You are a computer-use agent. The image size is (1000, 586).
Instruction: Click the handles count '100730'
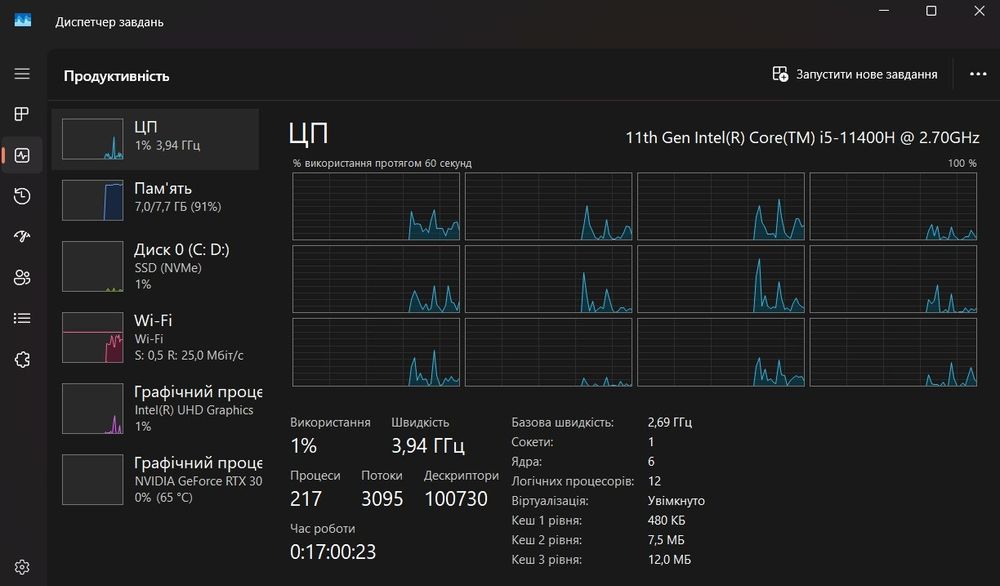(456, 499)
